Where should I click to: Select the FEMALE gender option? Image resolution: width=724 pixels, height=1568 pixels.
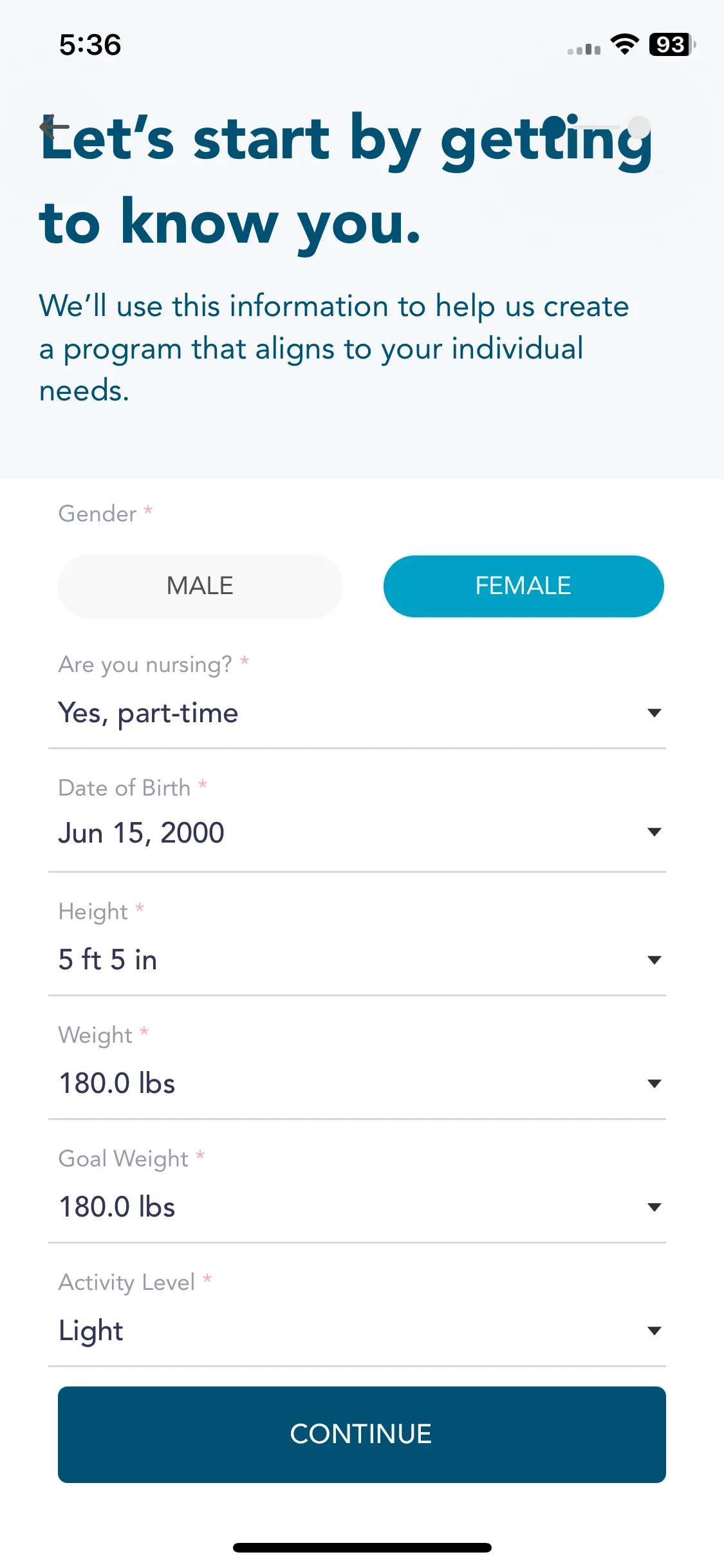coord(523,586)
